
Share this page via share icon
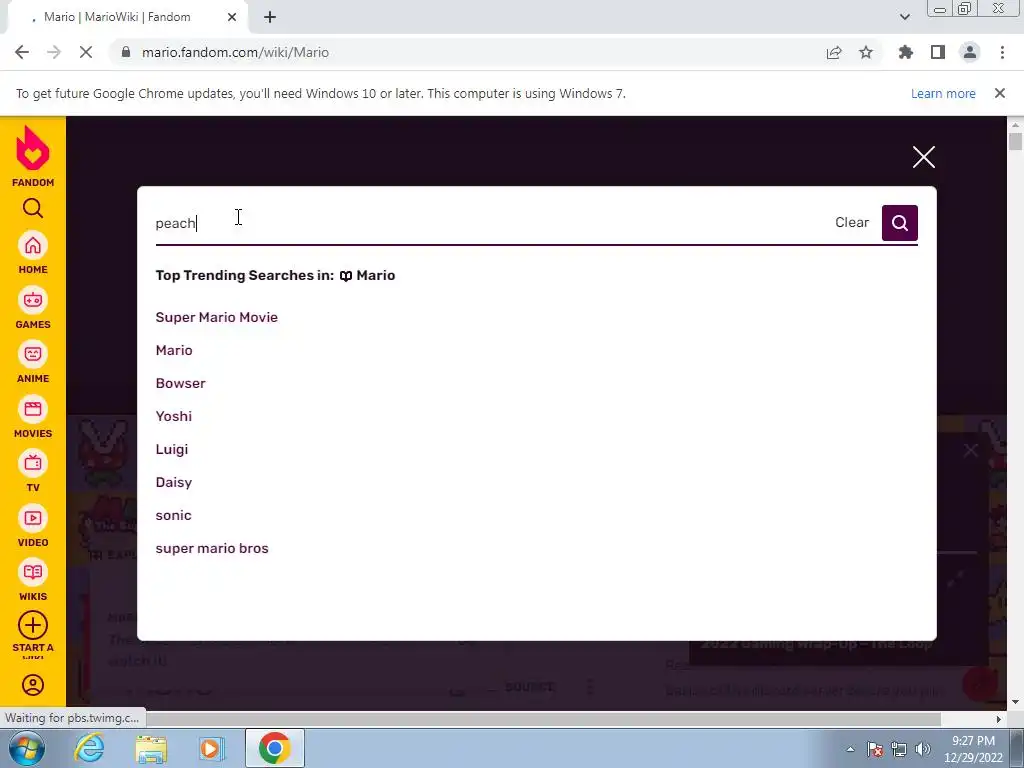tap(833, 53)
